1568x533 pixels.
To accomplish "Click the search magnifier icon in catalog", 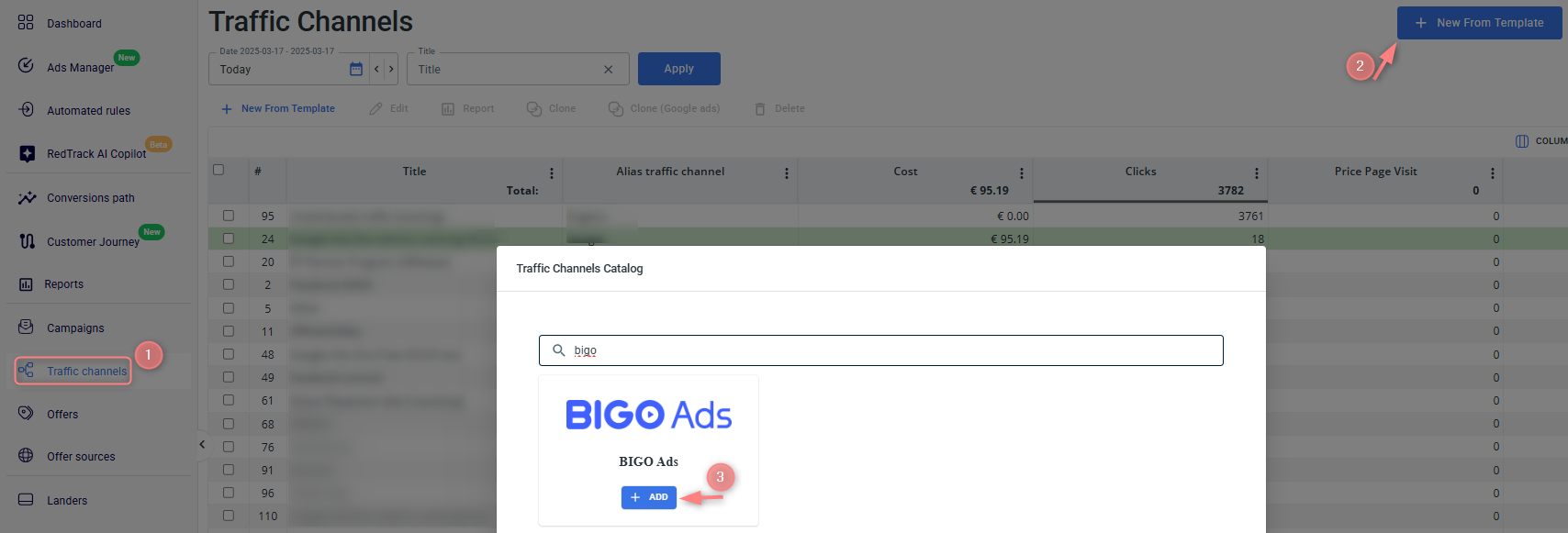I will (x=558, y=350).
